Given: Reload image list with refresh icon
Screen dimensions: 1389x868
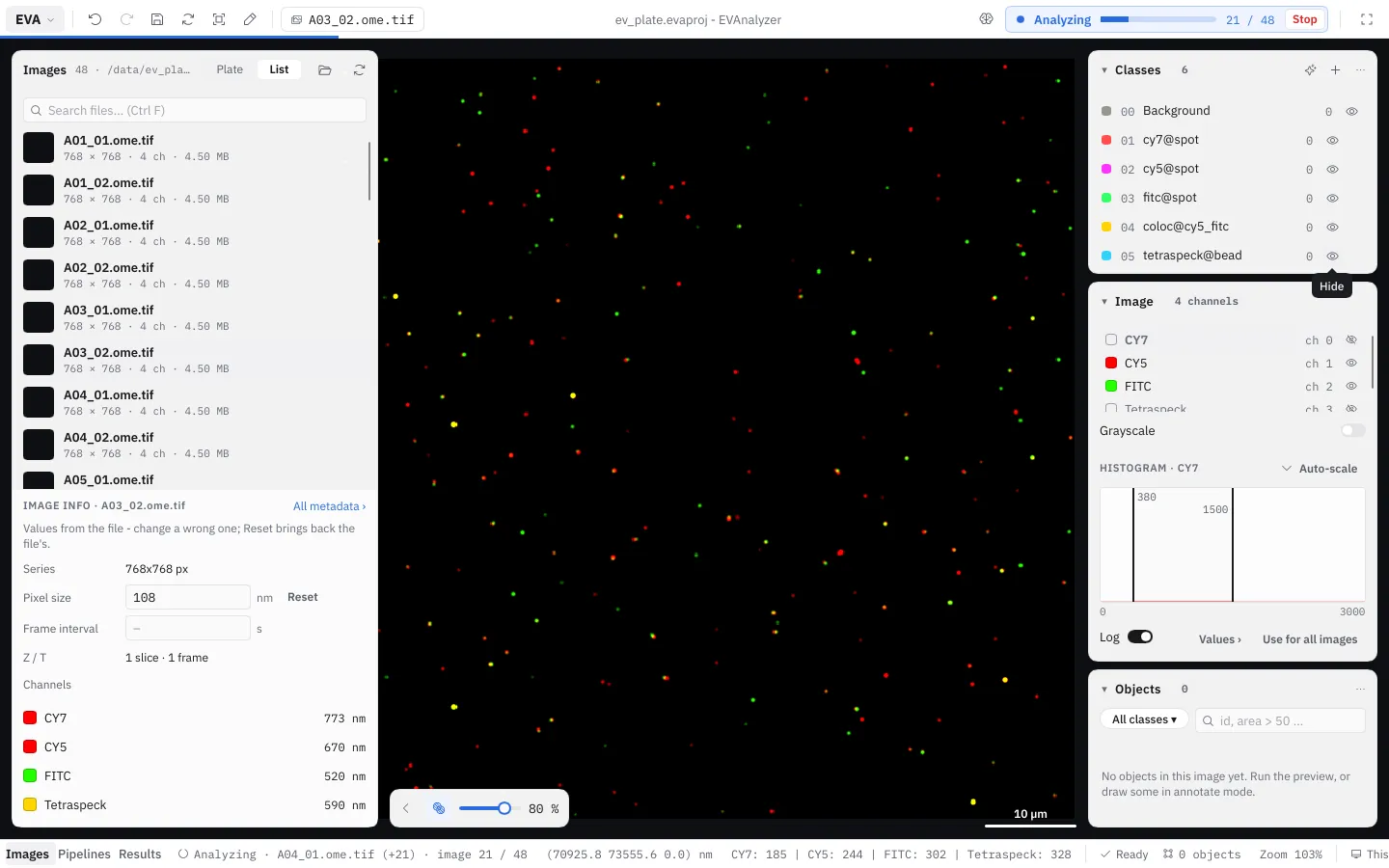Looking at the screenshot, I should (359, 69).
